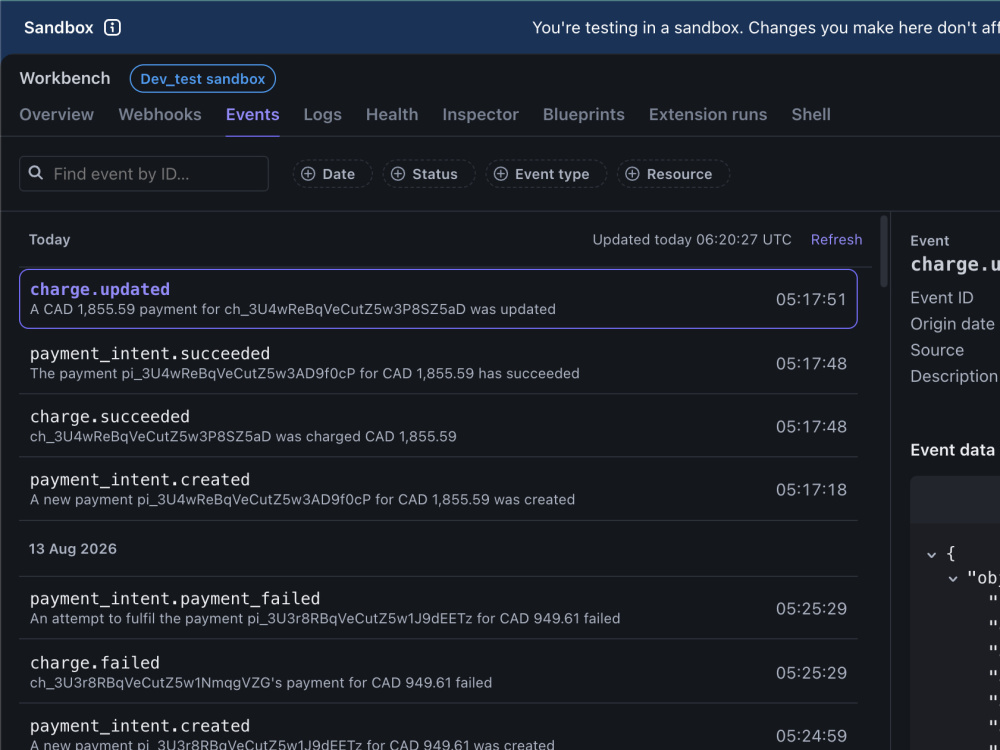This screenshot has width=1000, height=750.
Task: Click the 05:25:29 time on charge.failed row
Action: coord(811,672)
